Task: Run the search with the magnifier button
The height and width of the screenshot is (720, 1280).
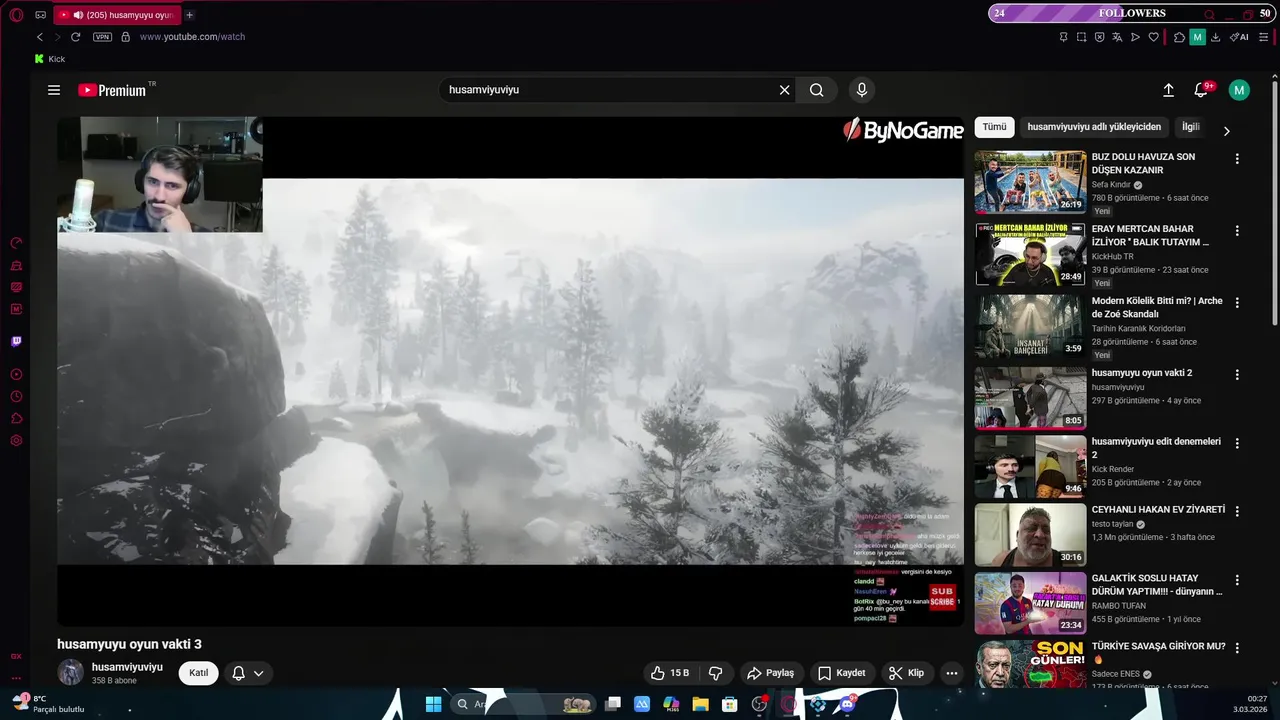Action: (x=817, y=90)
